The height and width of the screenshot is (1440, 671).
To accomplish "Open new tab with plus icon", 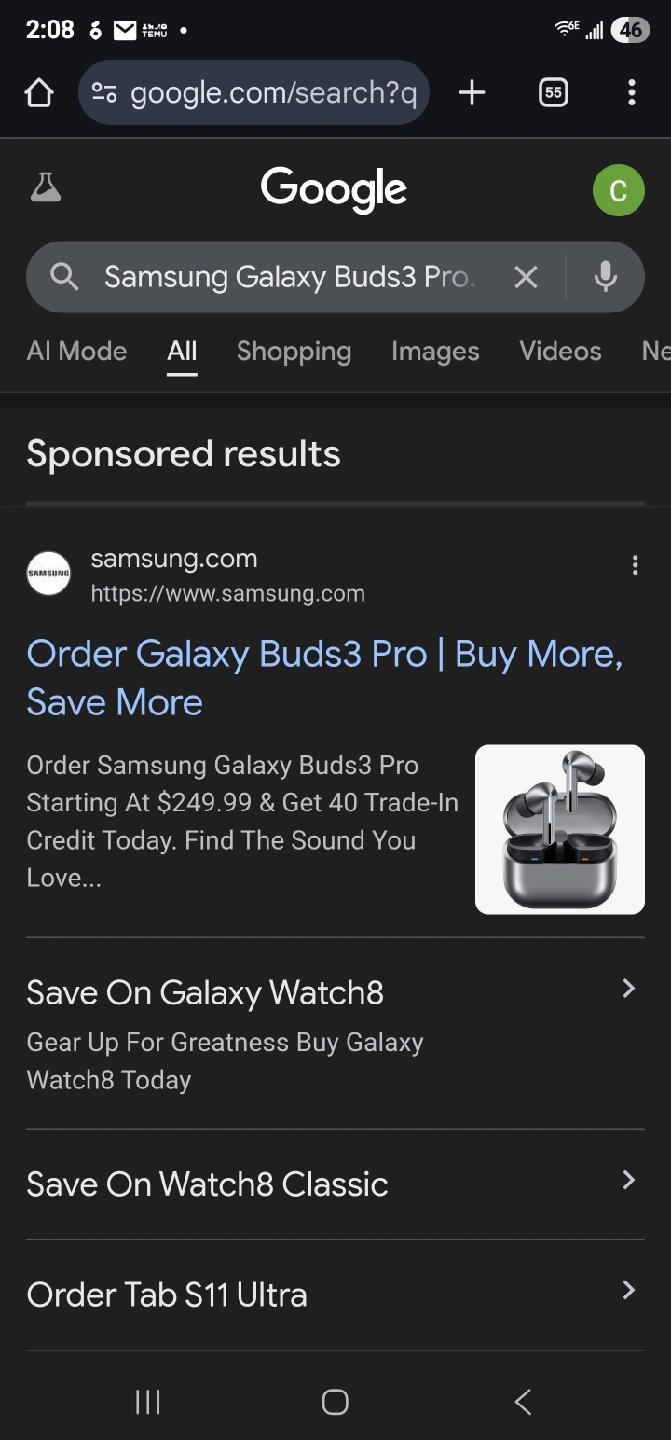I will click(472, 93).
